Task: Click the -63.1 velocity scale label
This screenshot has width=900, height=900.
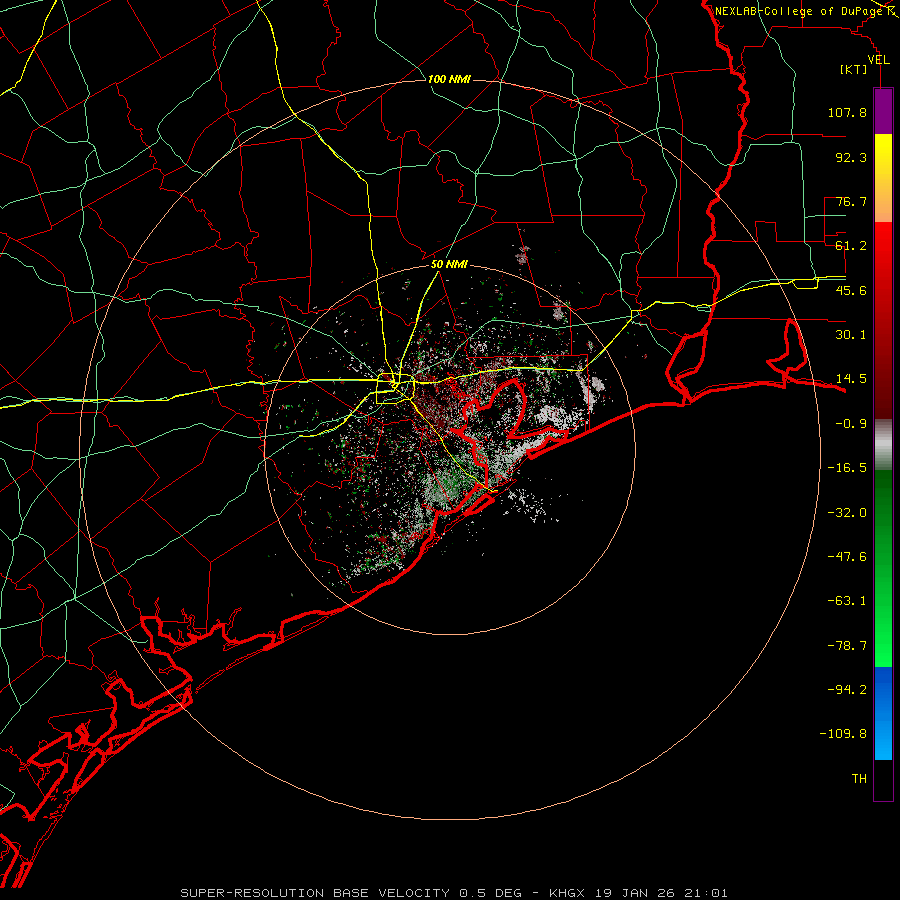Action: [847, 601]
